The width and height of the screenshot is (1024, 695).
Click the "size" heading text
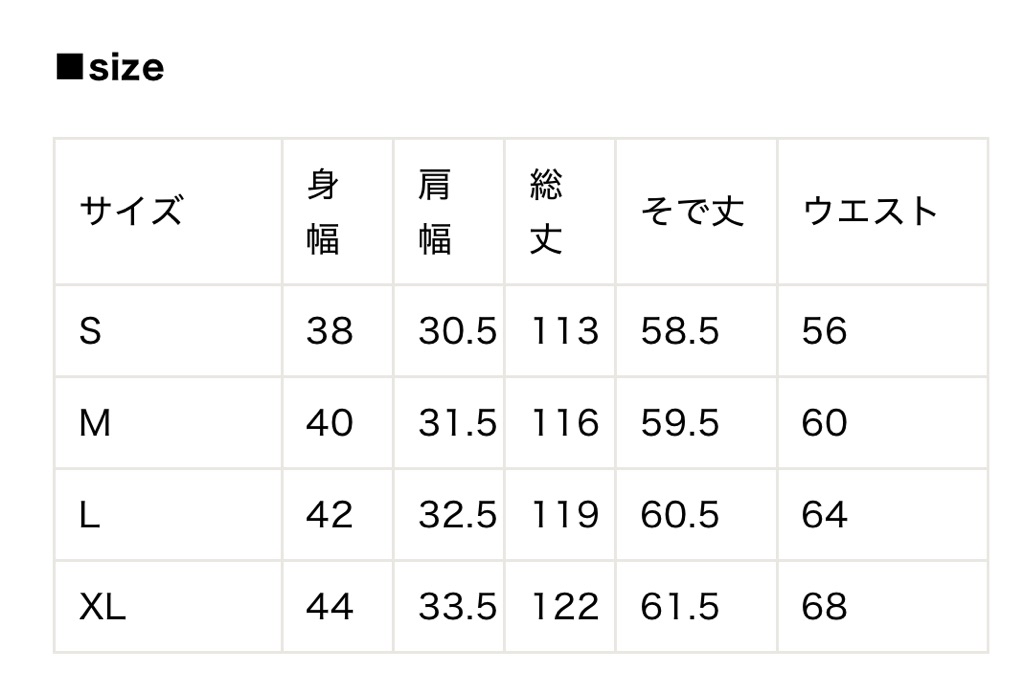click(125, 68)
